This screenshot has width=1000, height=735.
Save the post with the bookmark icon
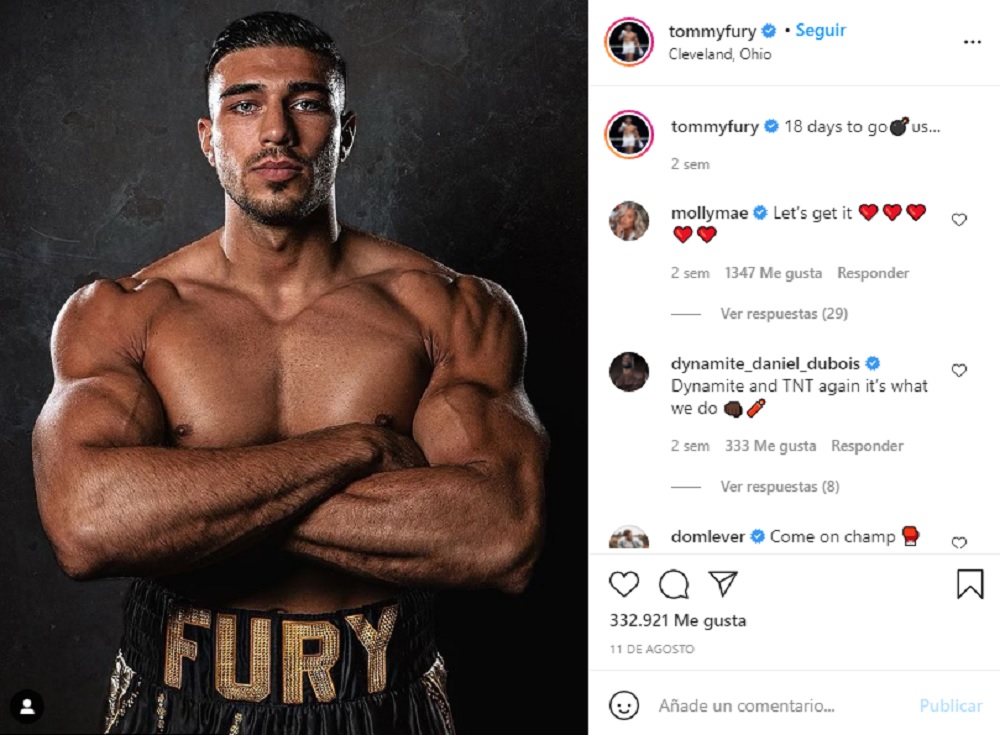point(970,584)
